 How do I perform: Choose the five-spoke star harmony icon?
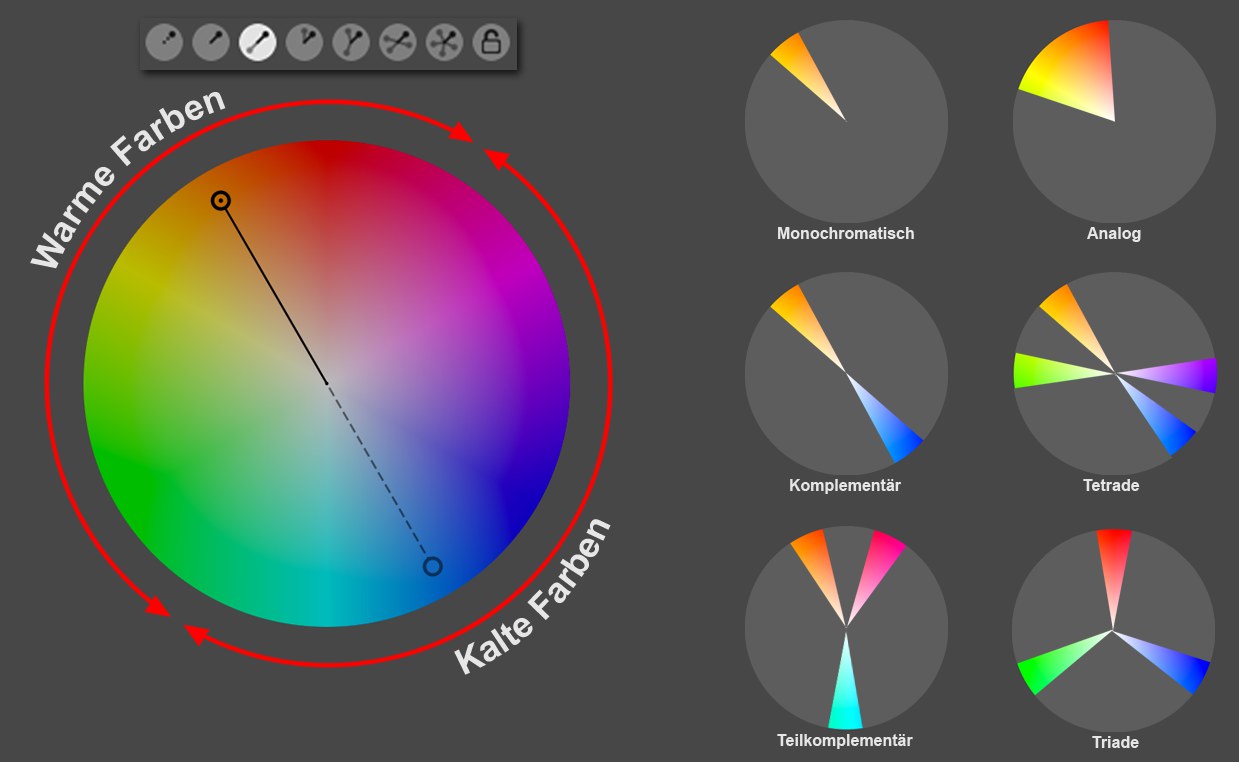click(x=444, y=42)
